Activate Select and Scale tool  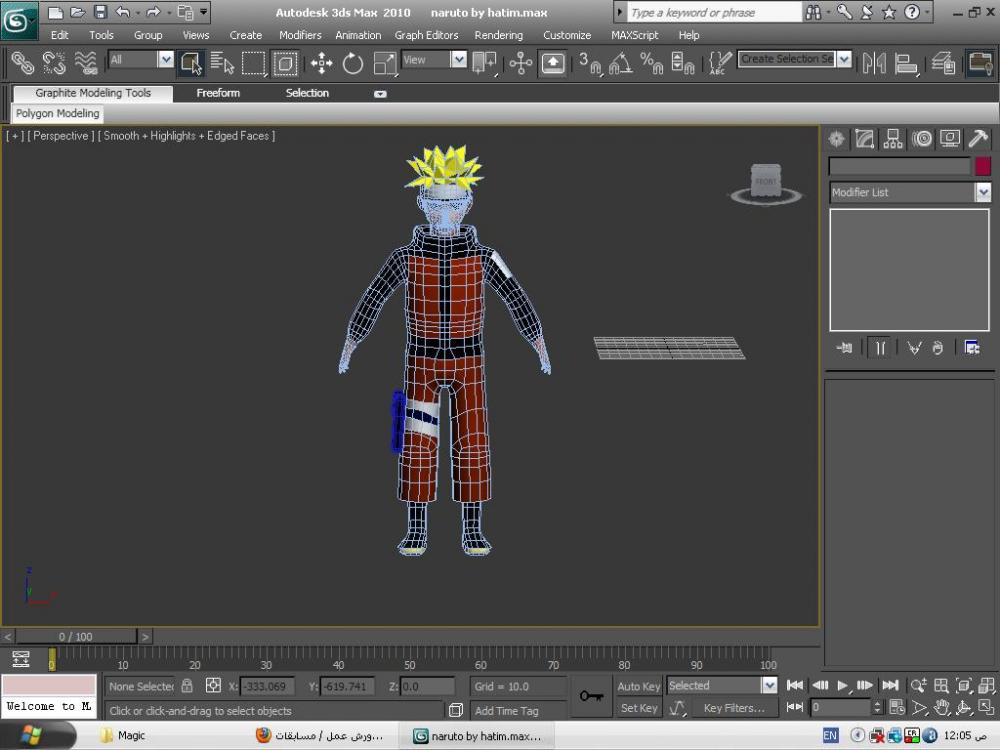pyautogui.click(x=384, y=62)
